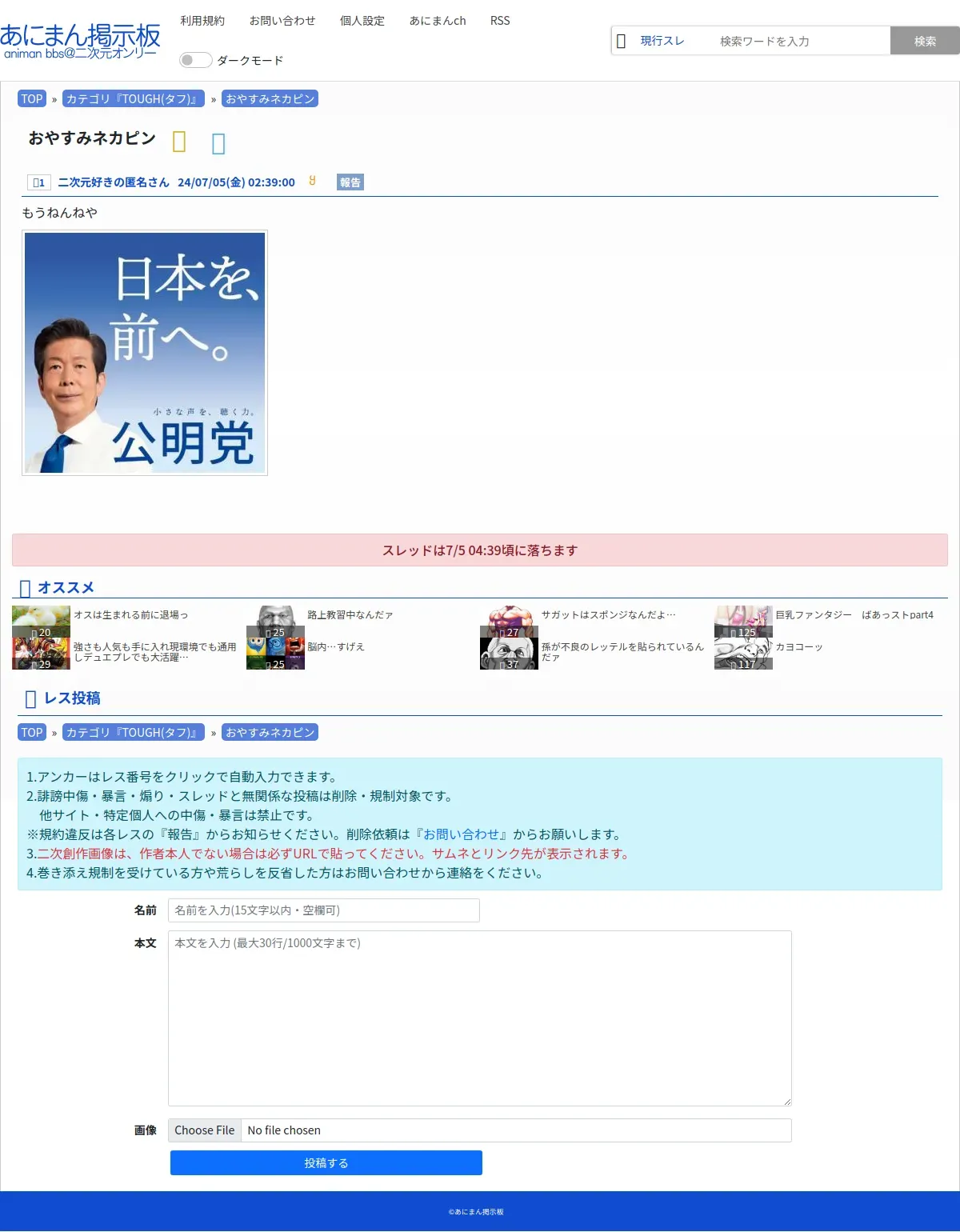Focus the 本文 message textarea
The height and width of the screenshot is (1232, 960).
point(480,1018)
